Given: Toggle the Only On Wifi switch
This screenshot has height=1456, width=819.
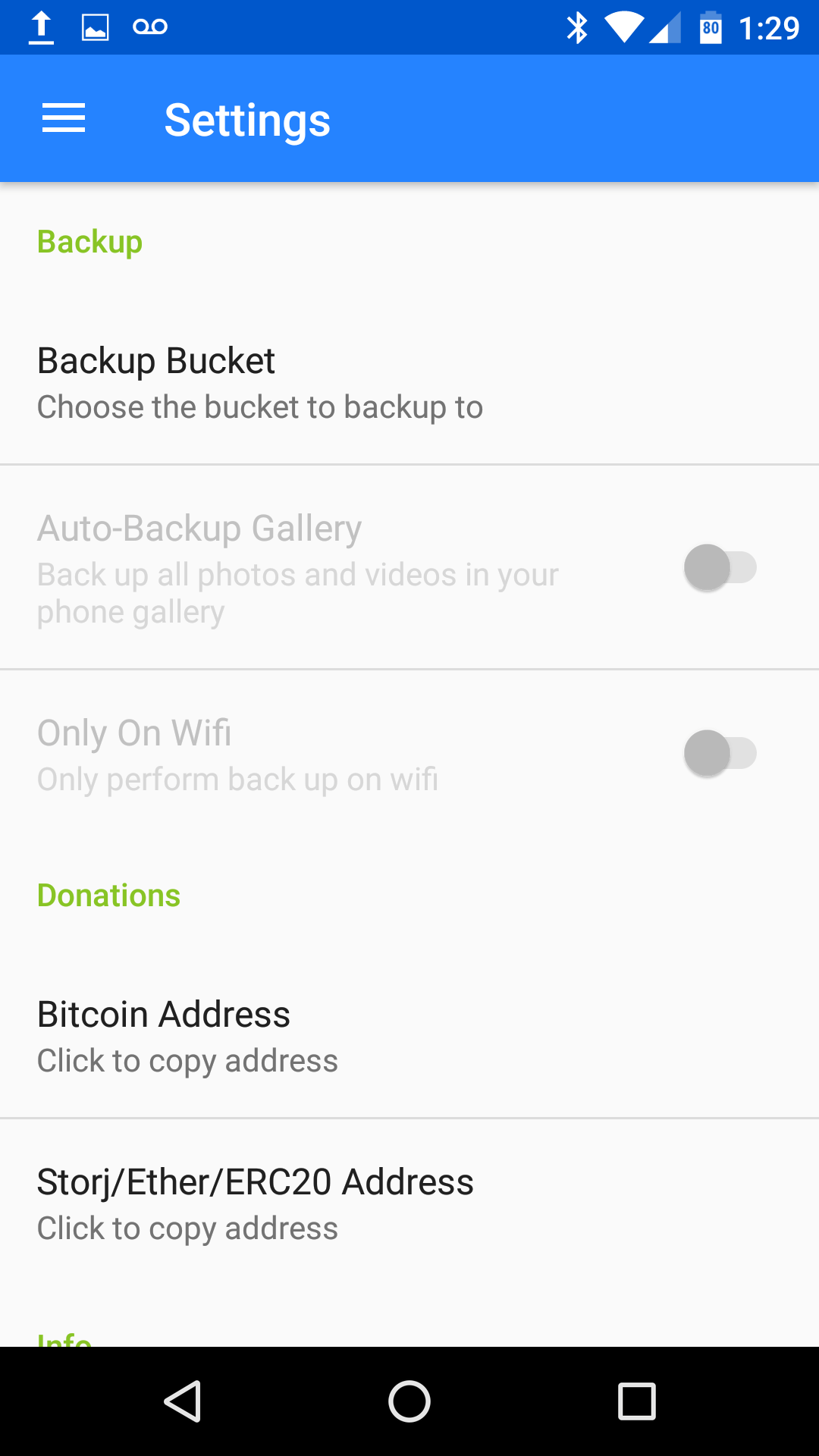Looking at the screenshot, I should coord(720,753).
